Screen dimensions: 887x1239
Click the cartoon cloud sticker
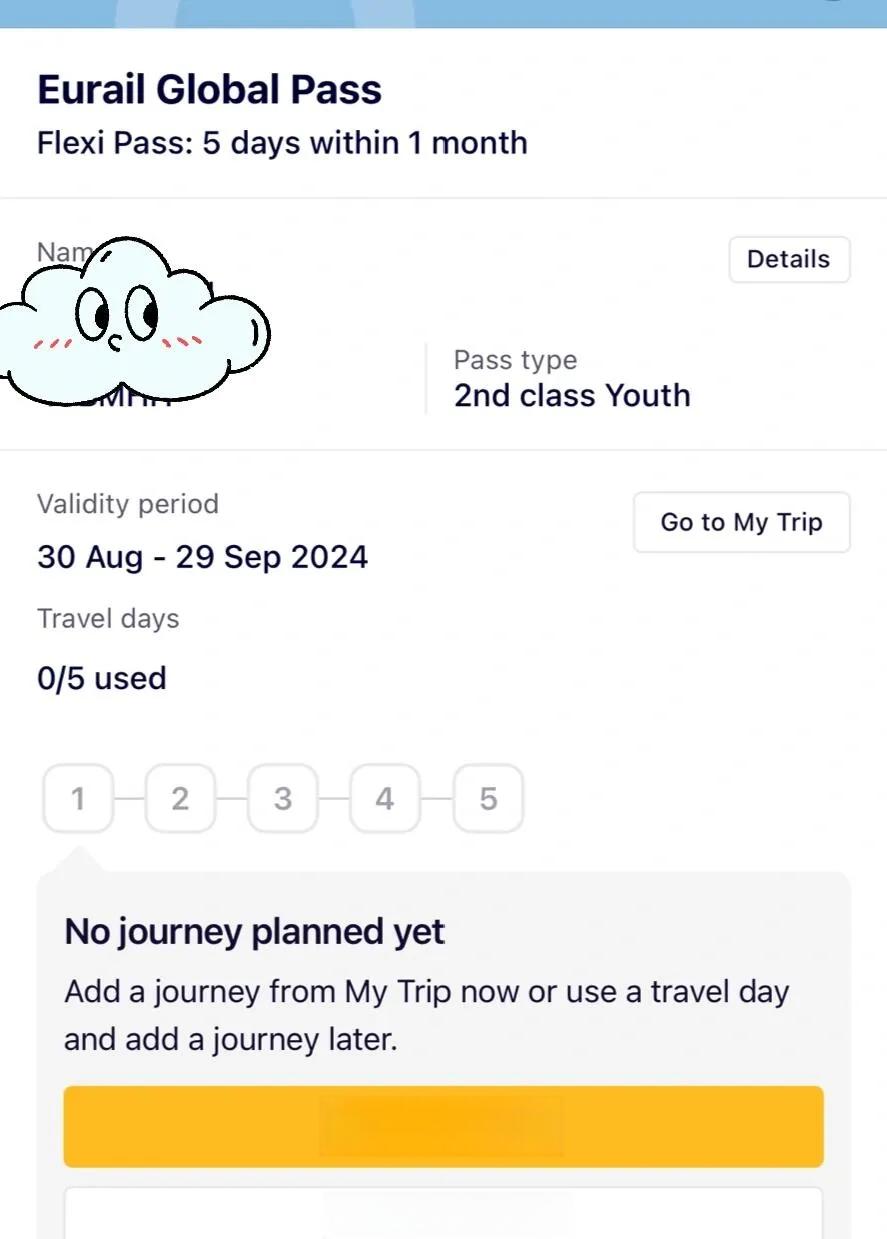pyautogui.click(x=130, y=322)
